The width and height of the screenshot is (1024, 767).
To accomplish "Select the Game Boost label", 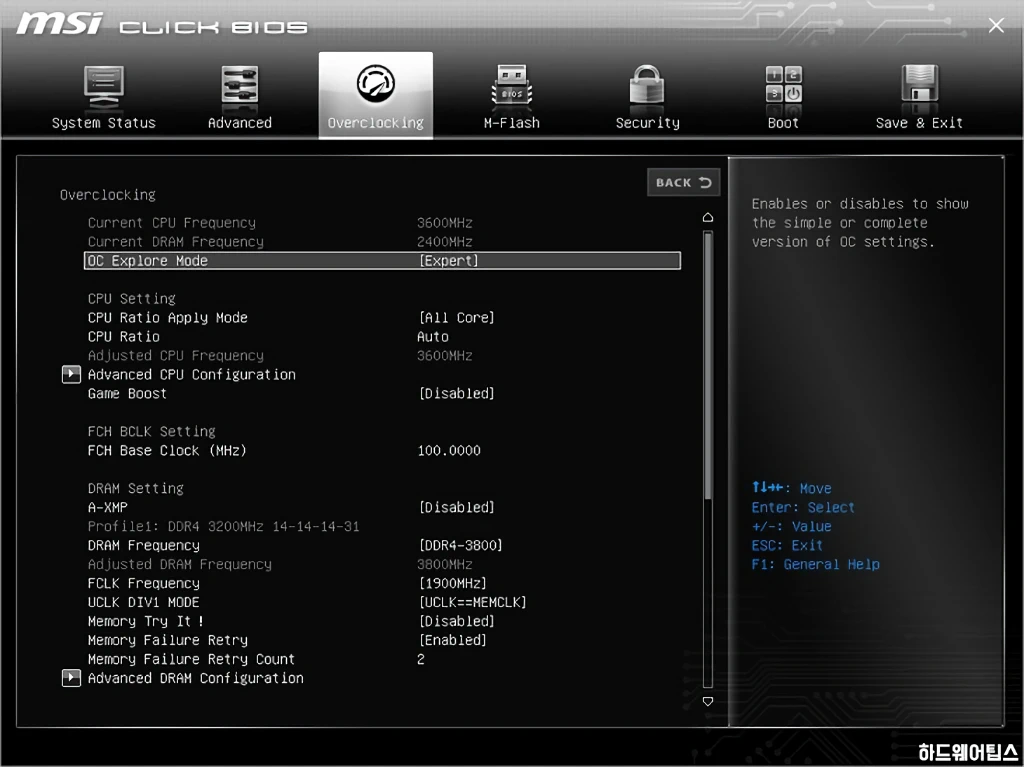I will coord(127,393).
